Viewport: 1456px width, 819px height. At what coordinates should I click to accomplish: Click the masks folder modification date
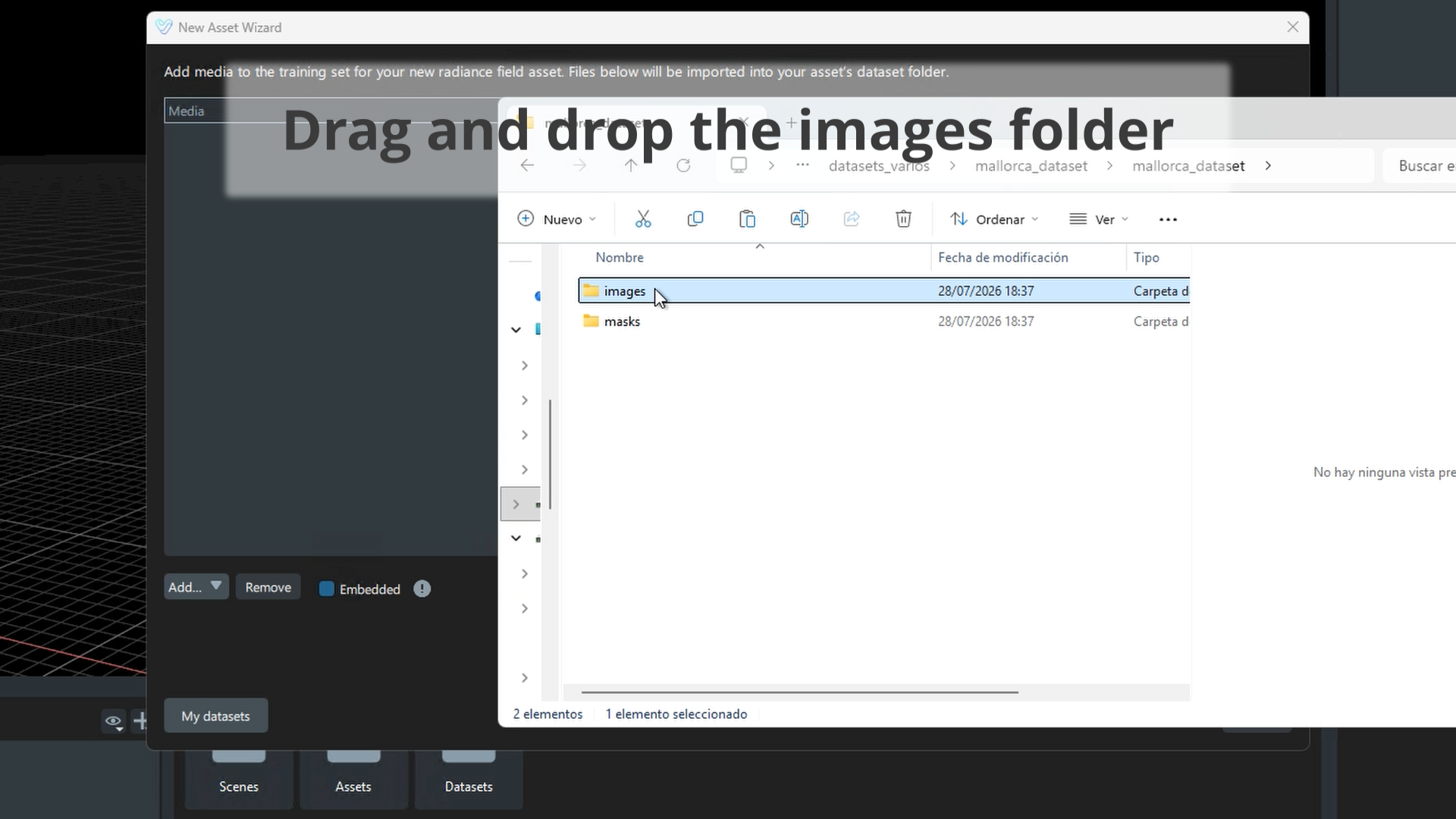[986, 322]
